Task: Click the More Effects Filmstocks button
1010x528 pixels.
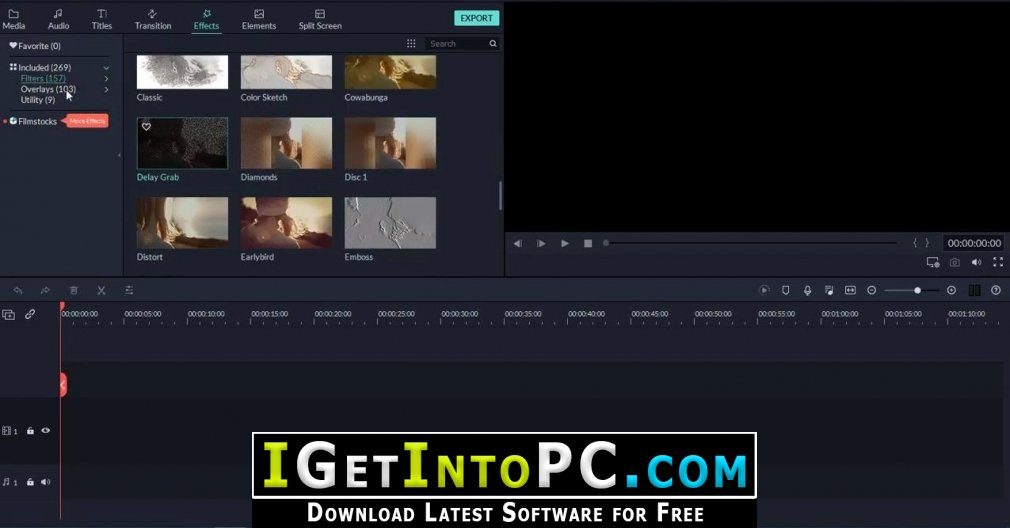Action: tap(87, 121)
